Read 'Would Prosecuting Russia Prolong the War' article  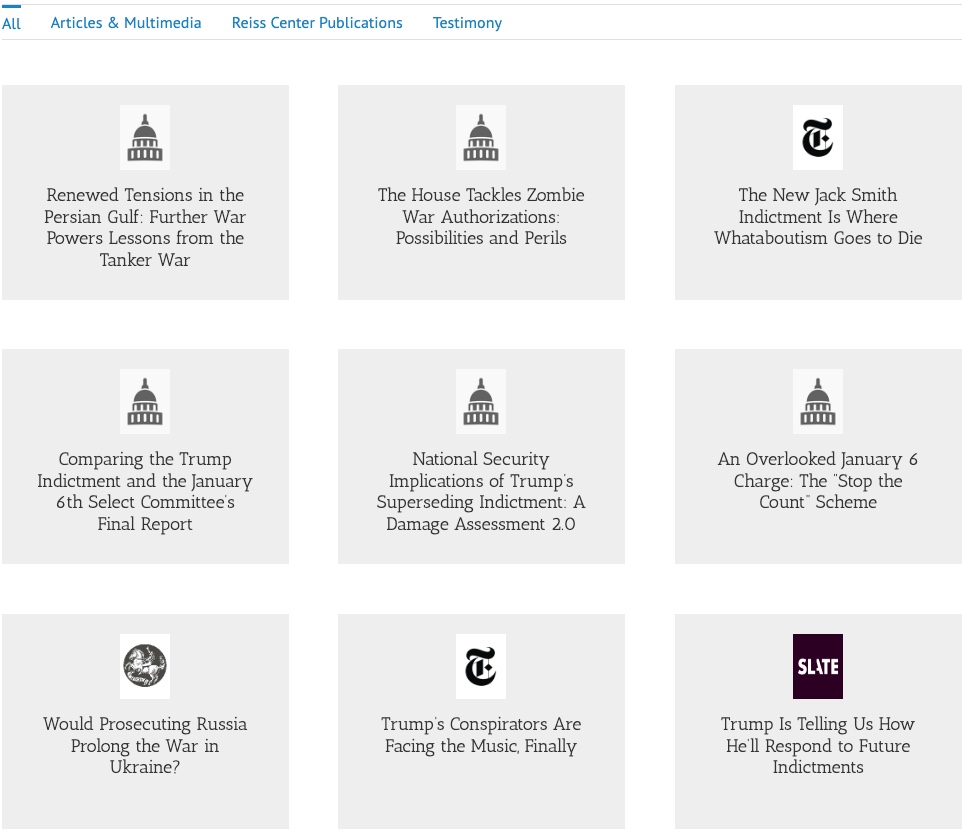[x=145, y=745]
